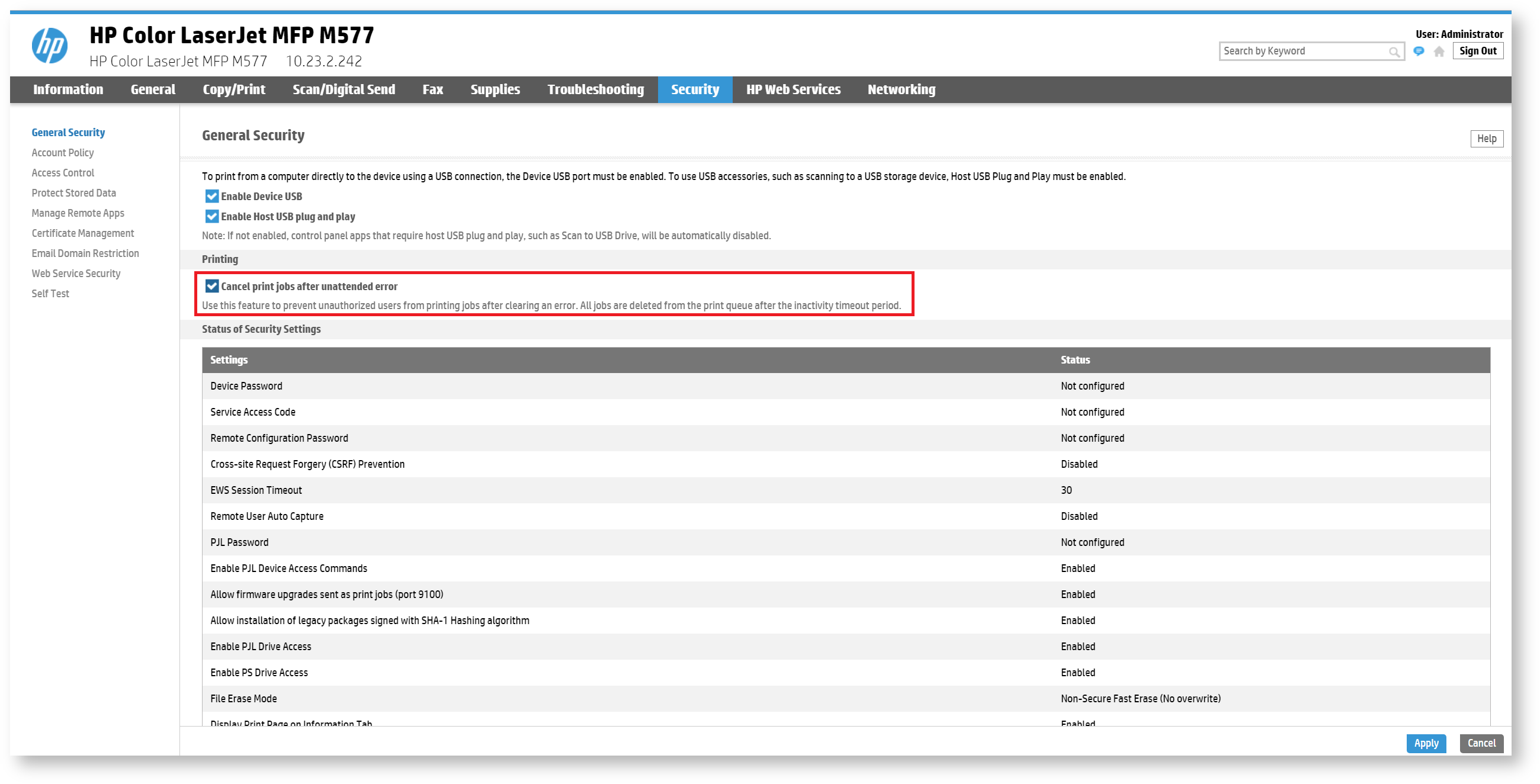The height and width of the screenshot is (784, 1540).
Task: Click User: Administrator label
Action: click(x=1459, y=35)
